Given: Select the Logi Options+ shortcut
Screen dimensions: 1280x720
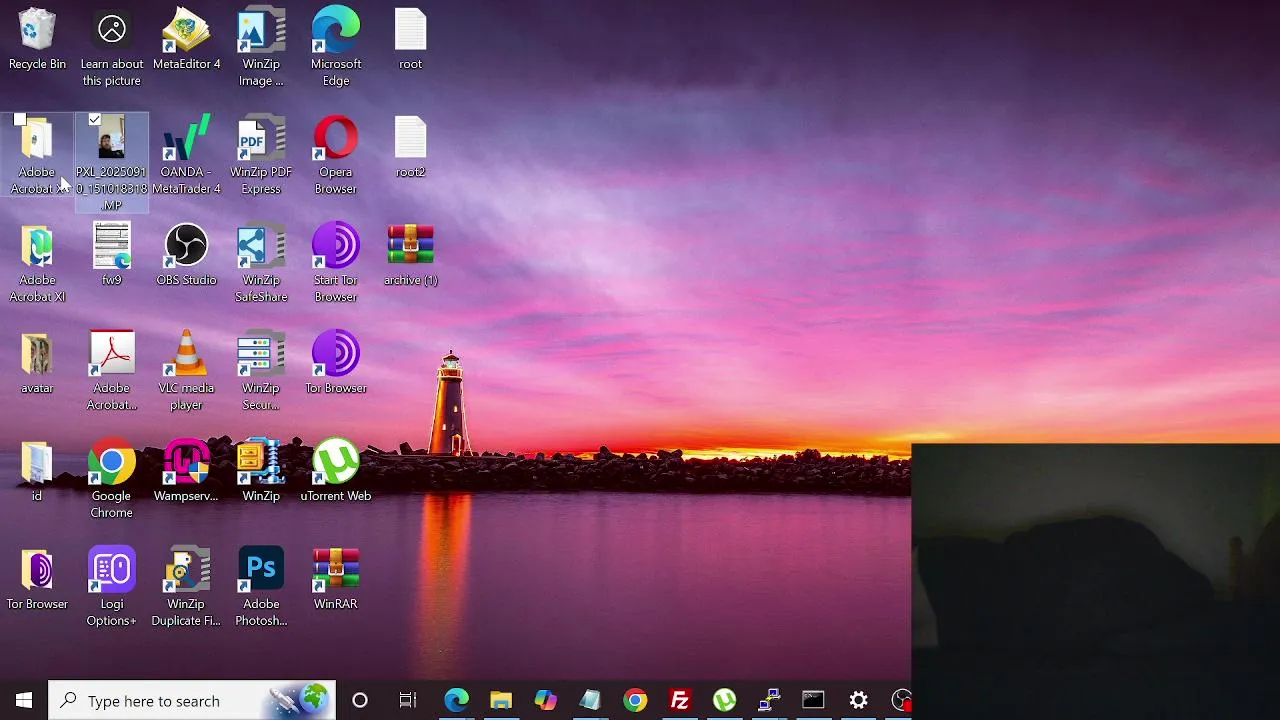Looking at the screenshot, I should click(x=111, y=588).
